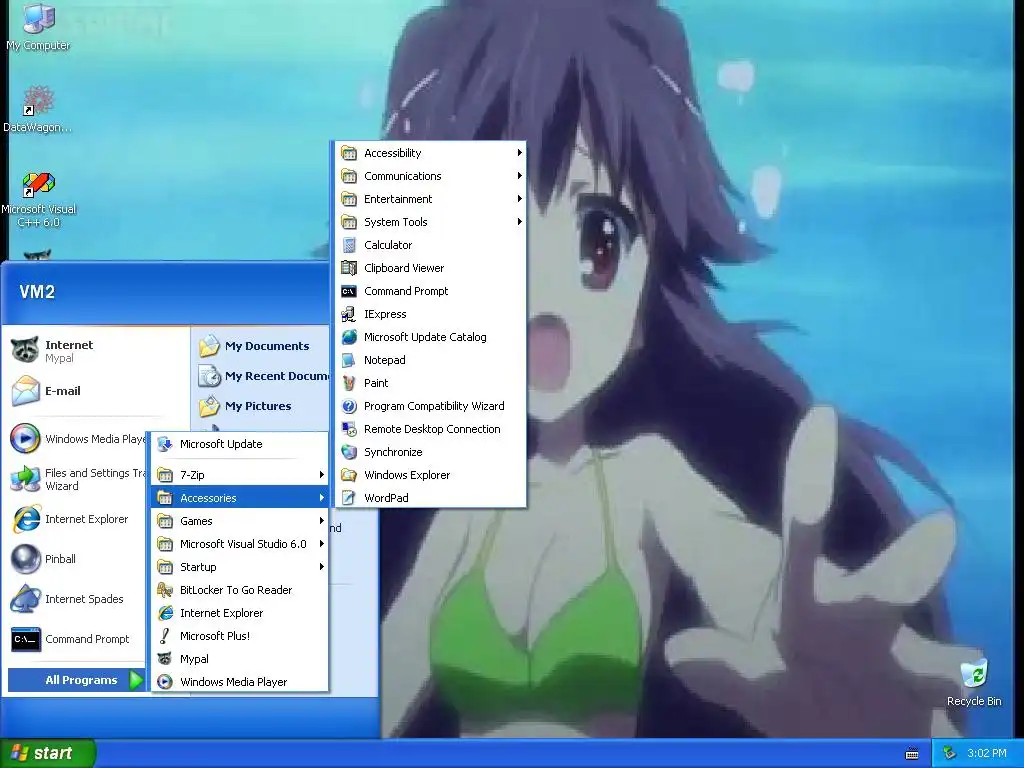Open pinned Command Prompt in Start menu

click(x=76, y=639)
